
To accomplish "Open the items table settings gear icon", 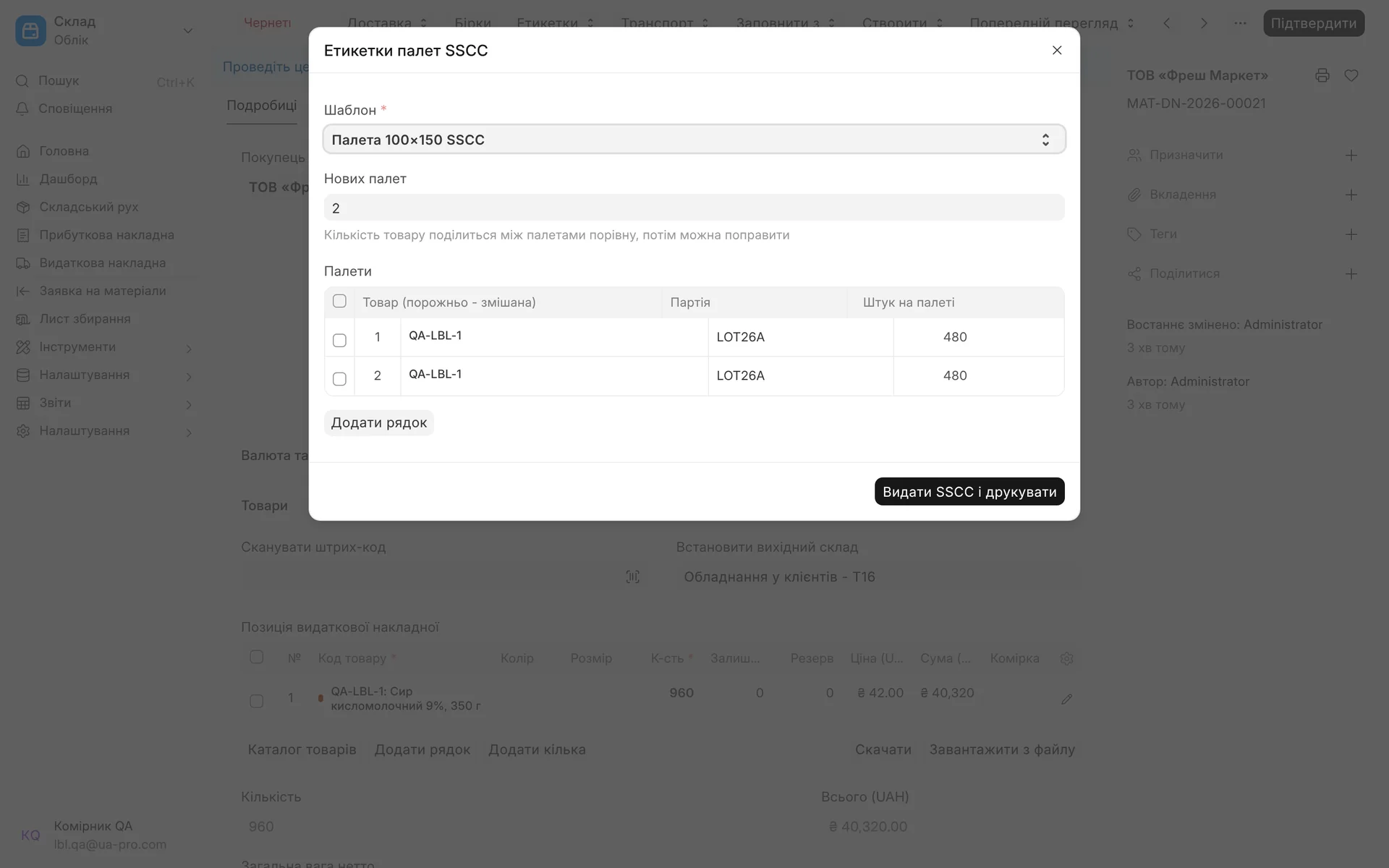I will point(1066,658).
